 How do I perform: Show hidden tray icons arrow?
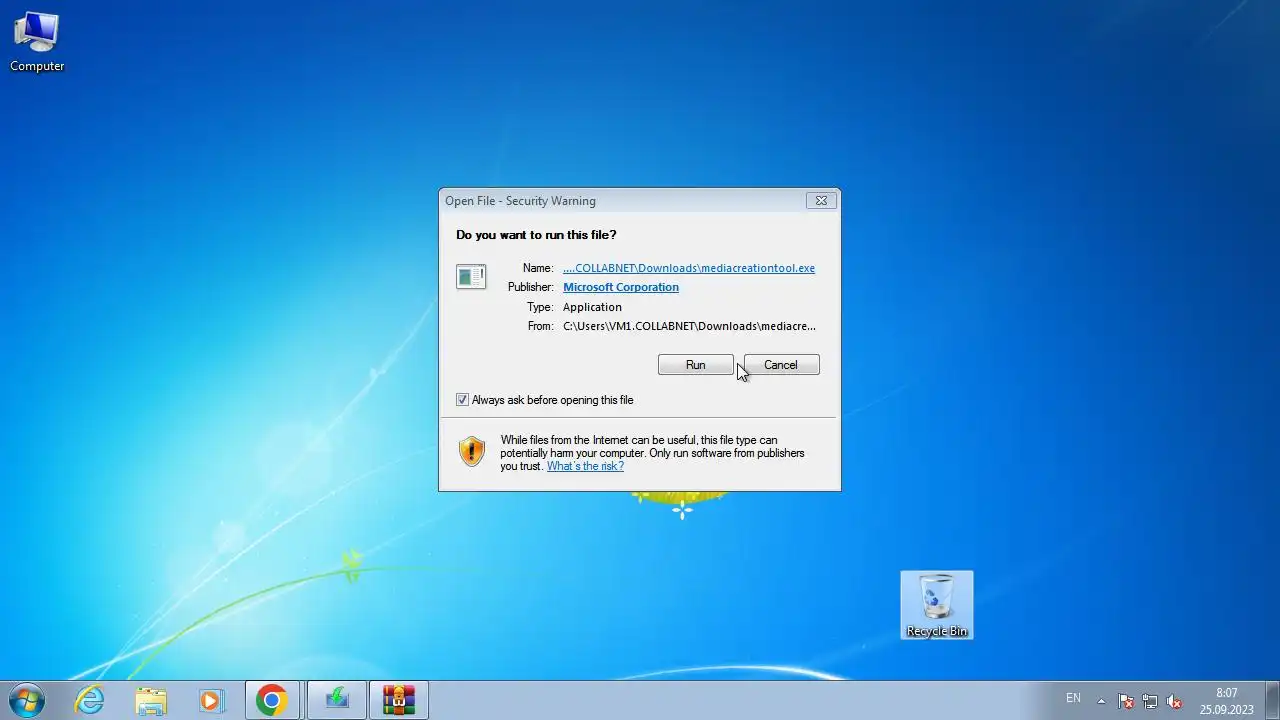[x=1101, y=701]
